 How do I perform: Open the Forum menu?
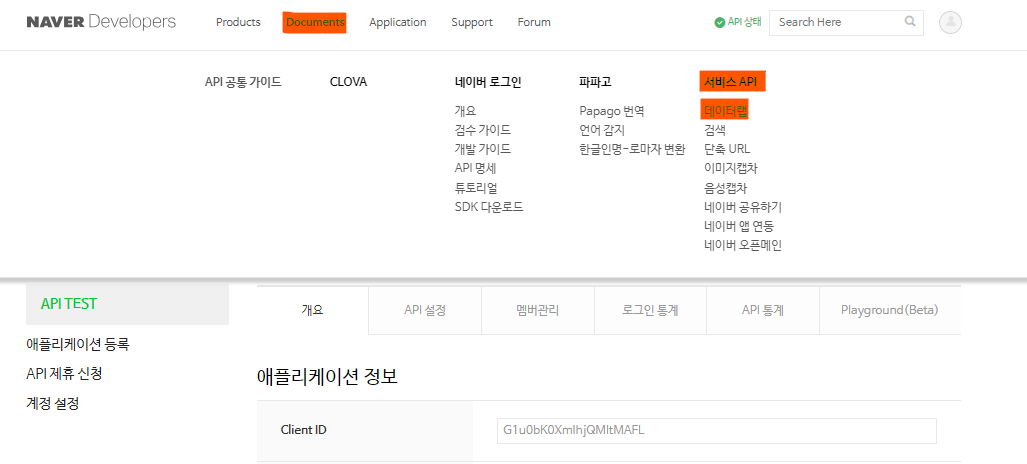click(534, 22)
